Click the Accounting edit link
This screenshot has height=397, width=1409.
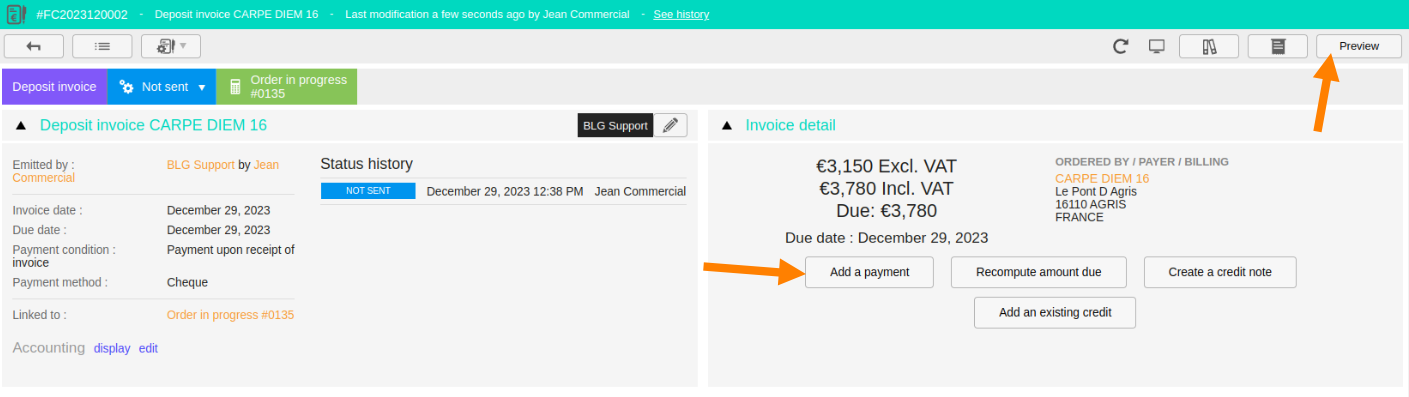pos(148,348)
